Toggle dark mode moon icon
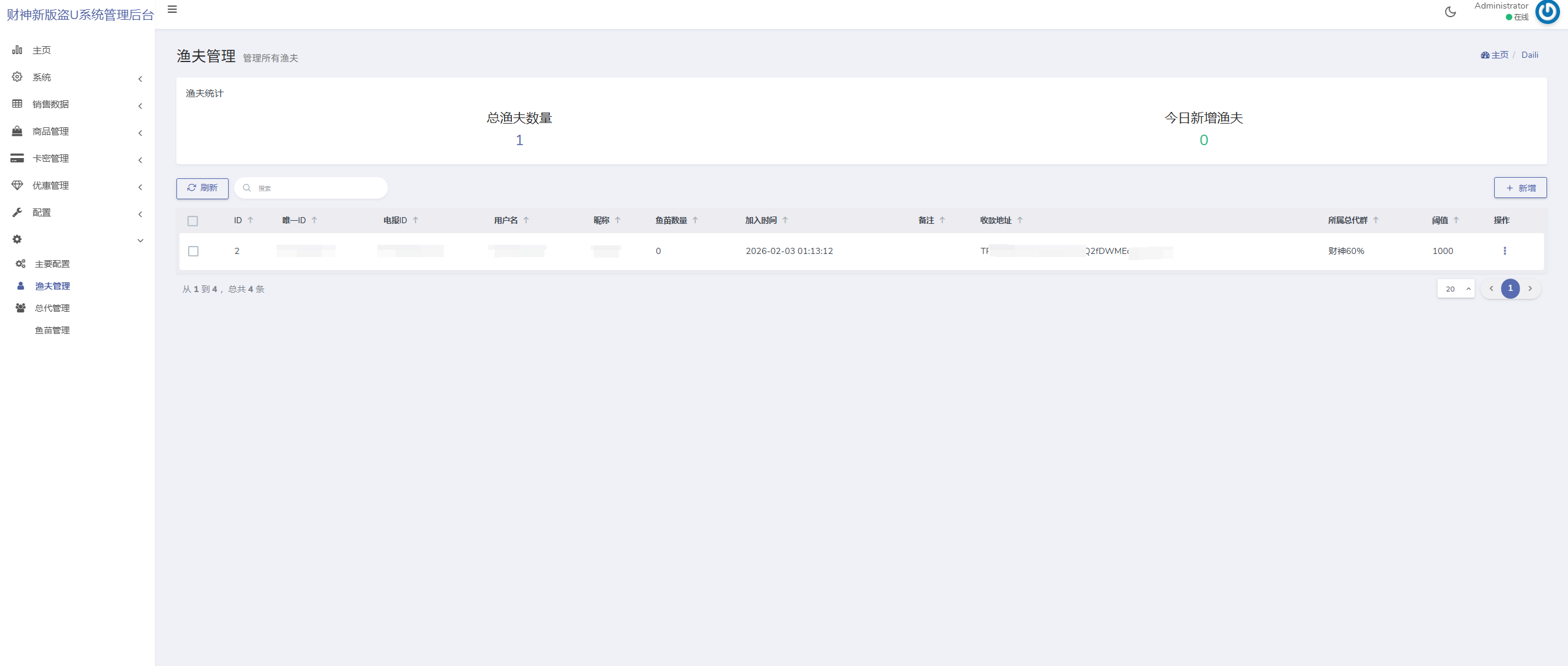The image size is (1568, 666). (x=1450, y=12)
